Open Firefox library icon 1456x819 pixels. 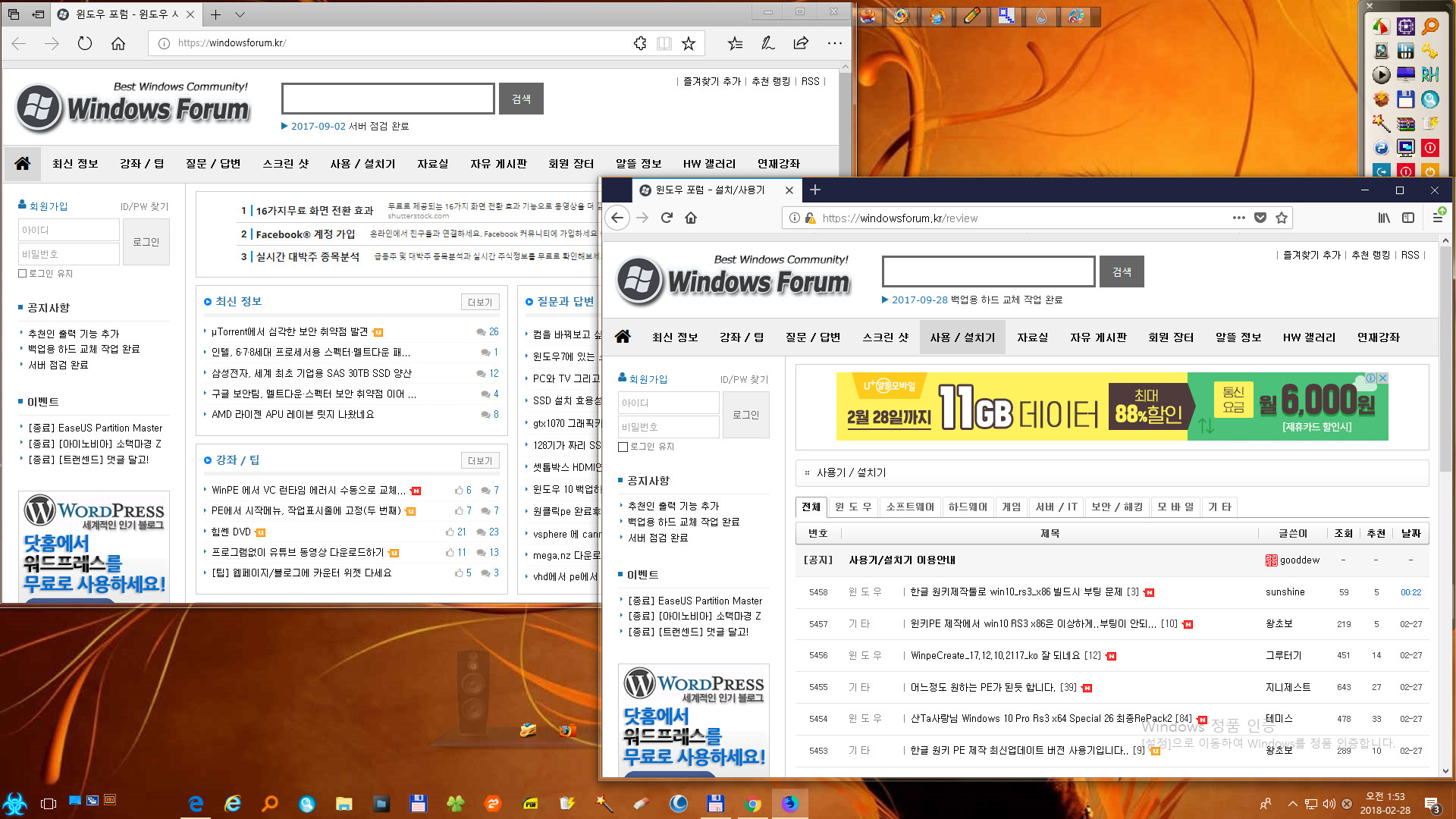click(x=1384, y=218)
